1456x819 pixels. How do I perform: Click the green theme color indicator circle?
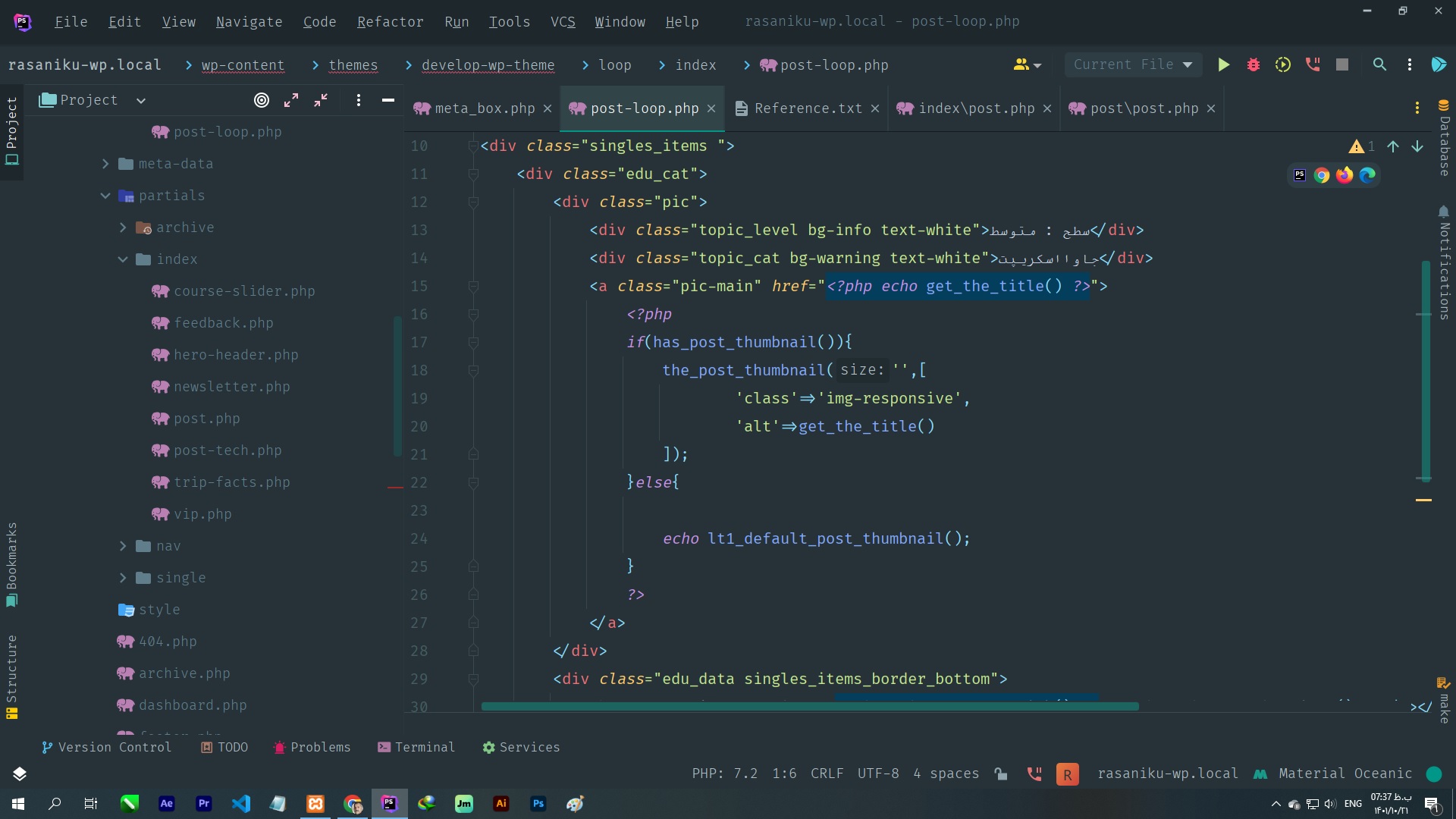coord(1433,773)
